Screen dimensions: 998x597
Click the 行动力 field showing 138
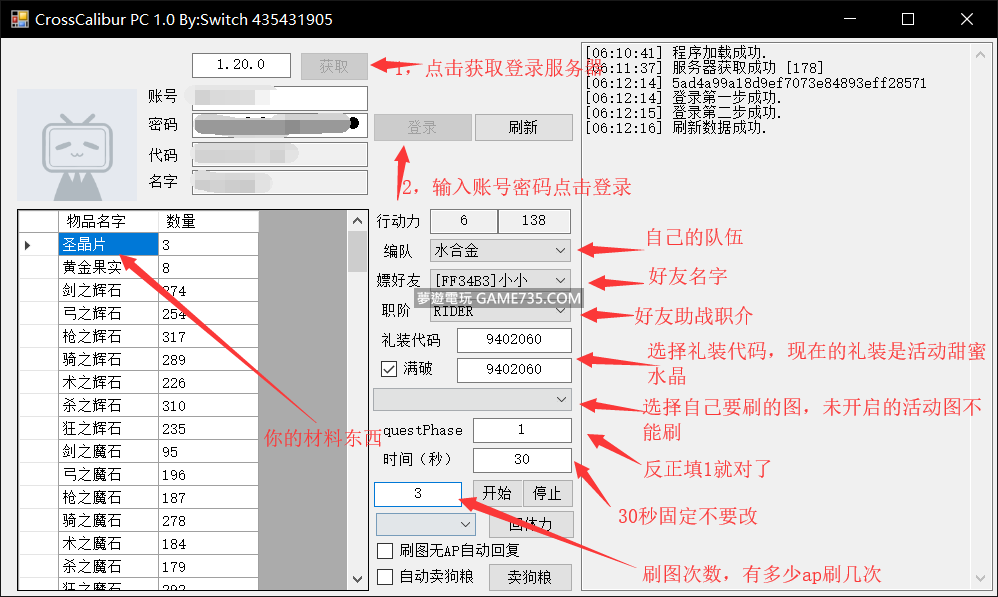tap(534, 221)
